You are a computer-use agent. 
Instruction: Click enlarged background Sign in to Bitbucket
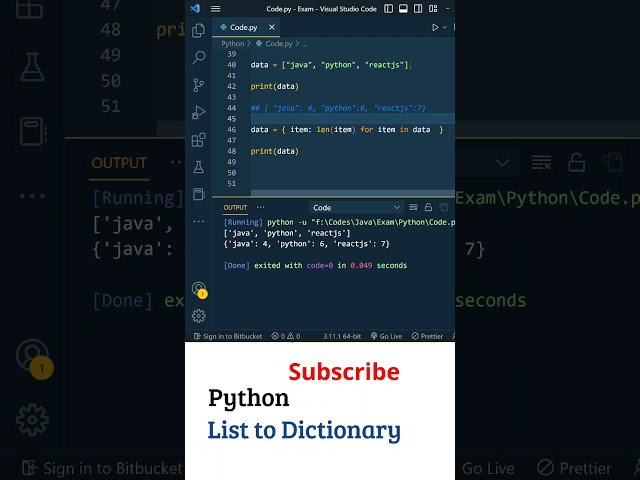click(x=102, y=468)
